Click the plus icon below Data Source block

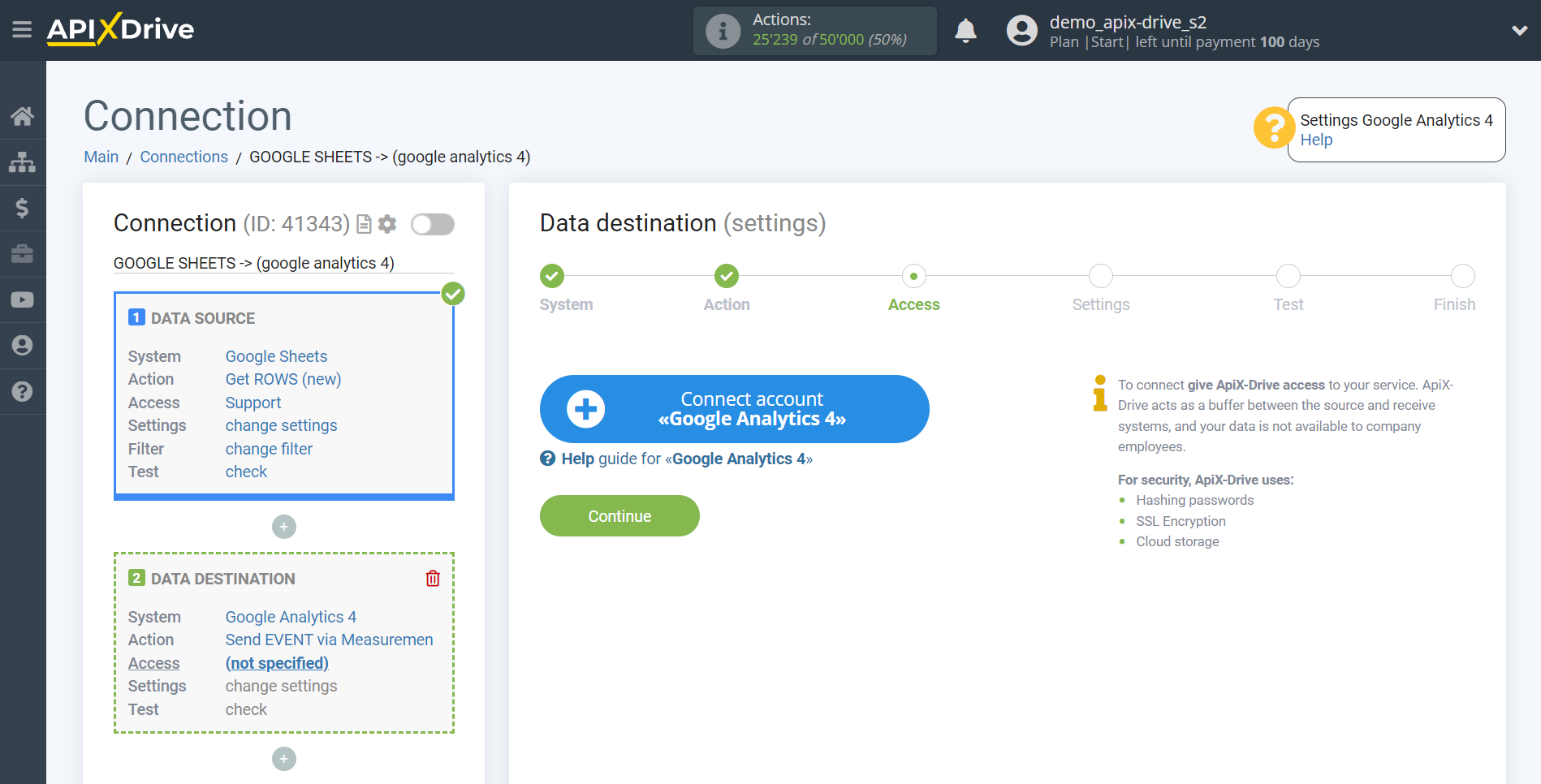pyautogui.click(x=283, y=527)
